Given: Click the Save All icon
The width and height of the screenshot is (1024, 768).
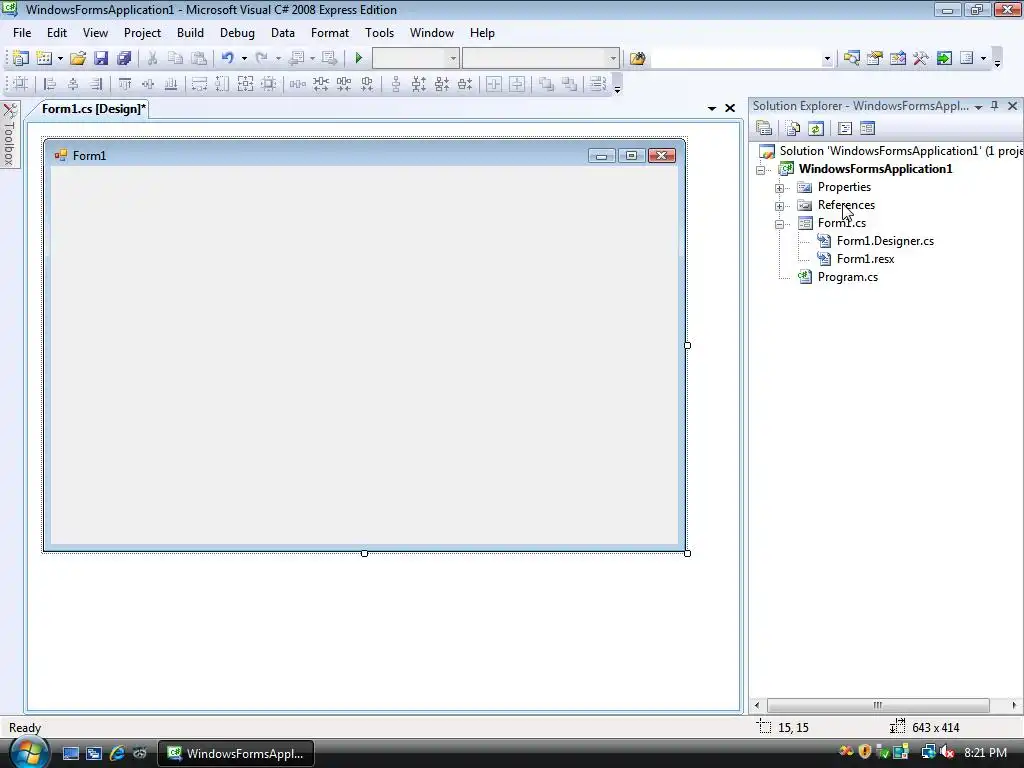Looking at the screenshot, I should coord(123,58).
